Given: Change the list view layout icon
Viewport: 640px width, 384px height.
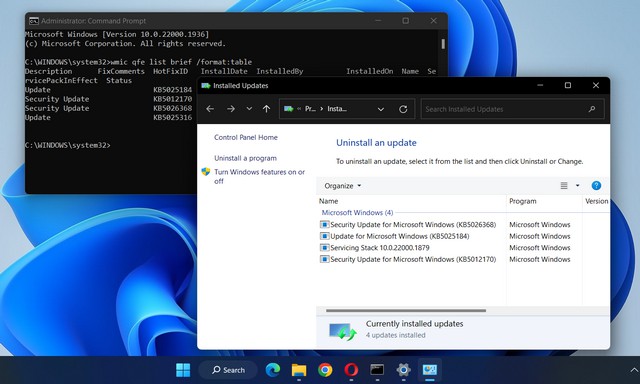Looking at the screenshot, I should (x=564, y=186).
